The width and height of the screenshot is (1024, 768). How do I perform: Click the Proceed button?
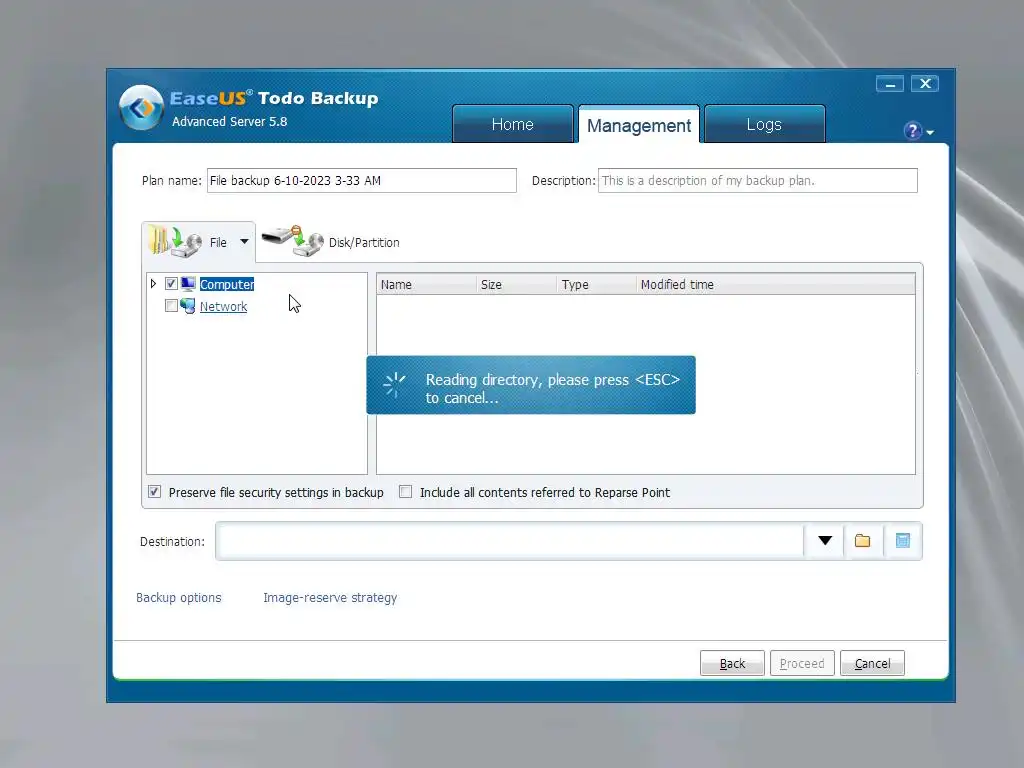pyautogui.click(x=802, y=663)
